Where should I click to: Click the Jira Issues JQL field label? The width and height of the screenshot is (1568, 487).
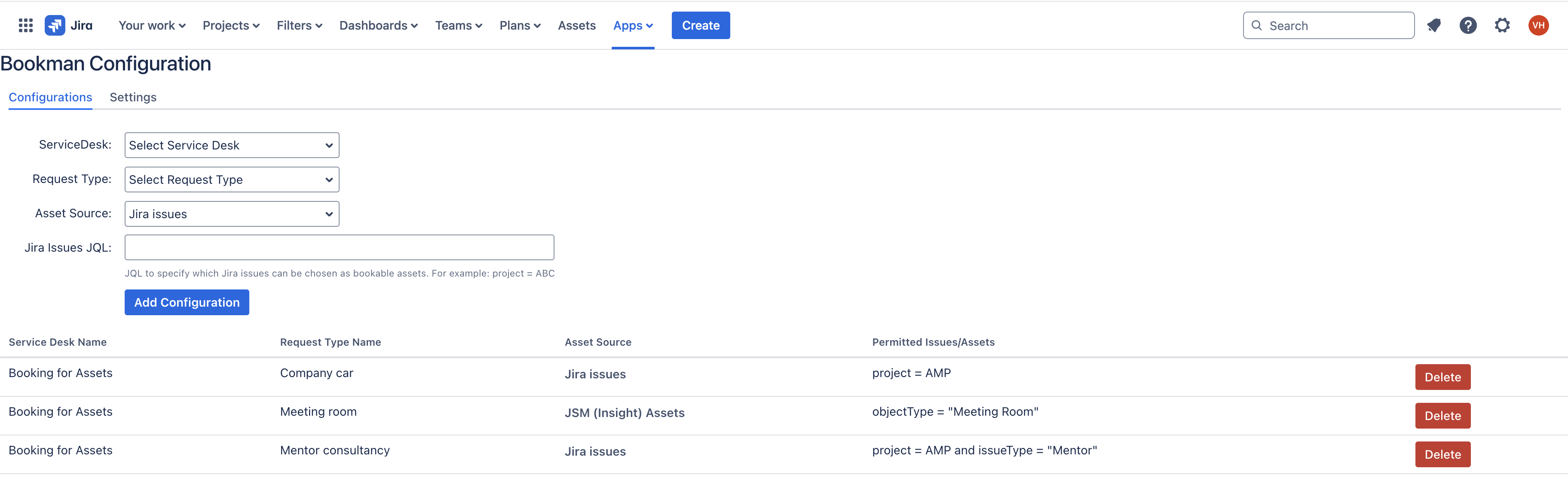pyautogui.click(x=68, y=247)
